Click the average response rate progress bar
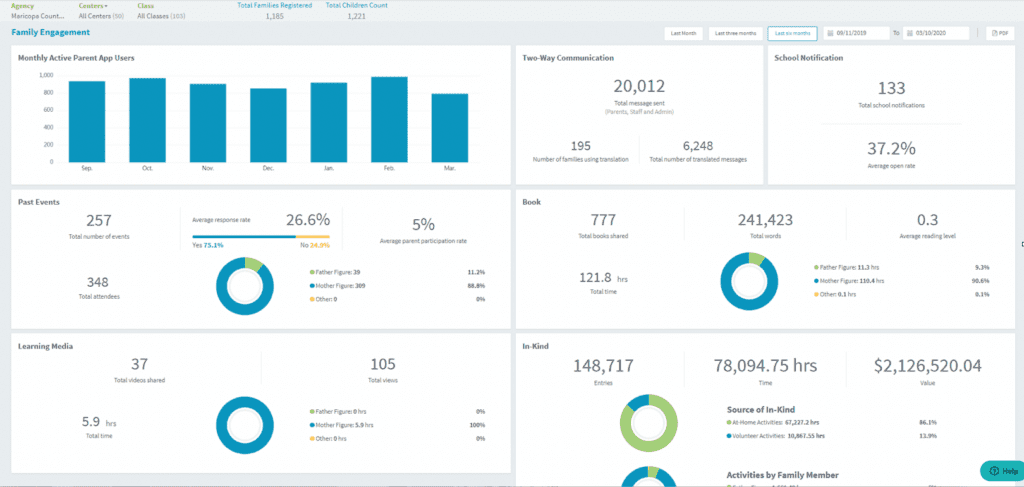 click(261, 237)
